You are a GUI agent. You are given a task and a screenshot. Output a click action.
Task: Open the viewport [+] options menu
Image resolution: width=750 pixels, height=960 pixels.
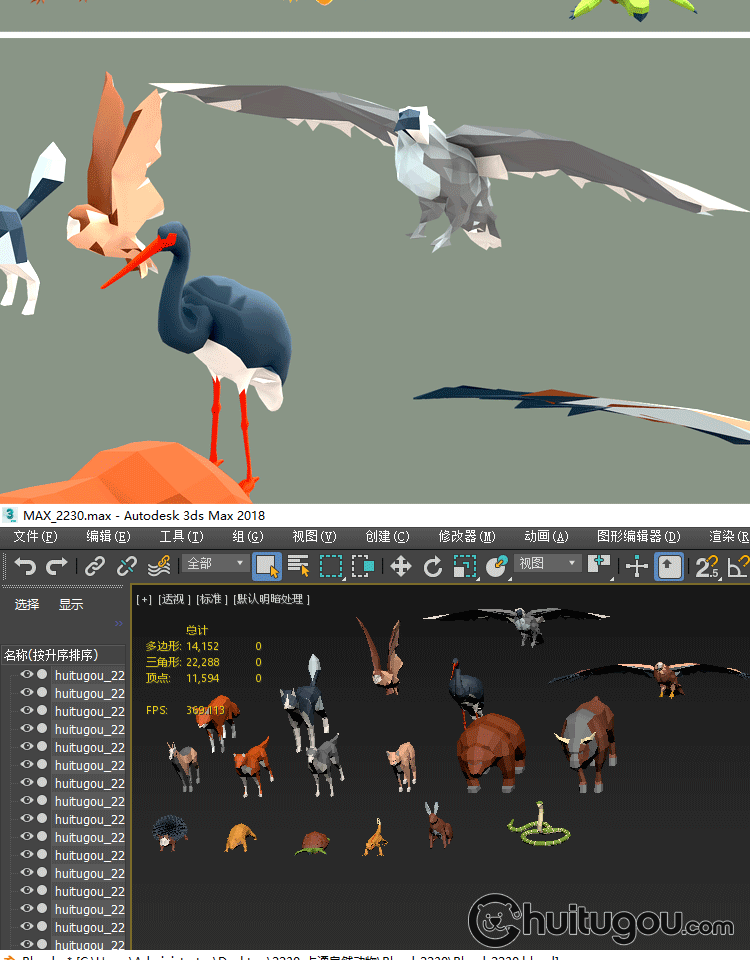coord(144,599)
